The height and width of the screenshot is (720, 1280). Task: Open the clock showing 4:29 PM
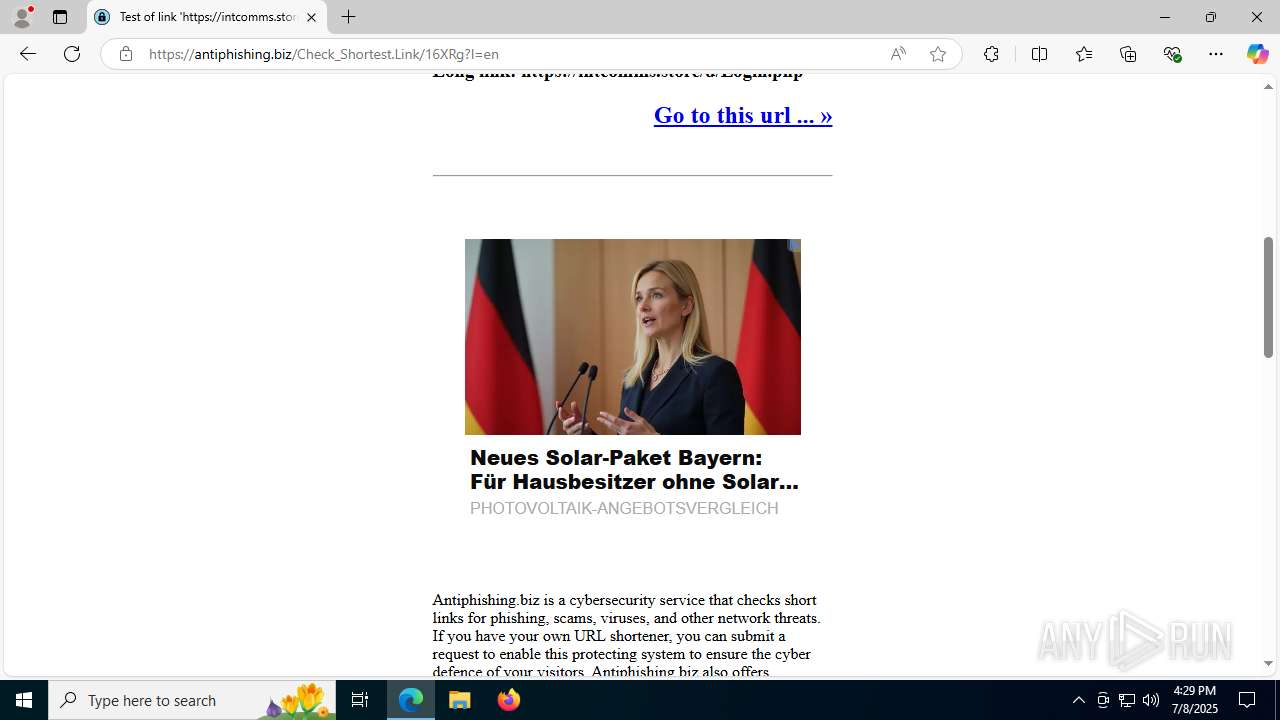(x=1194, y=700)
